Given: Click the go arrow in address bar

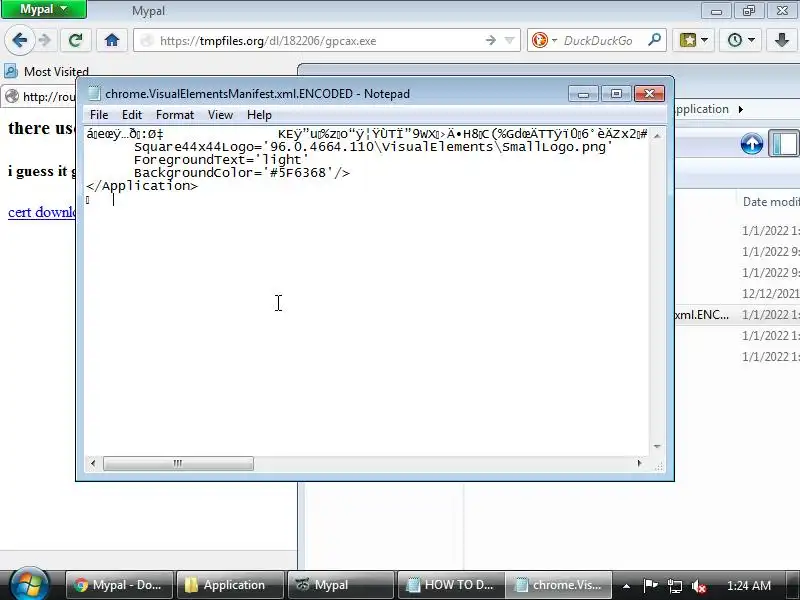Looking at the screenshot, I should point(490,40).
